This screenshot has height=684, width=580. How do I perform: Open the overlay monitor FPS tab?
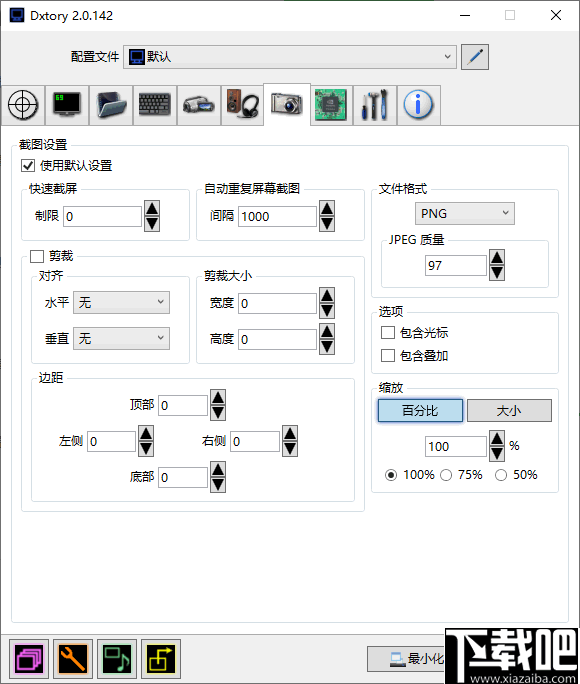click(x=67, y=105)
